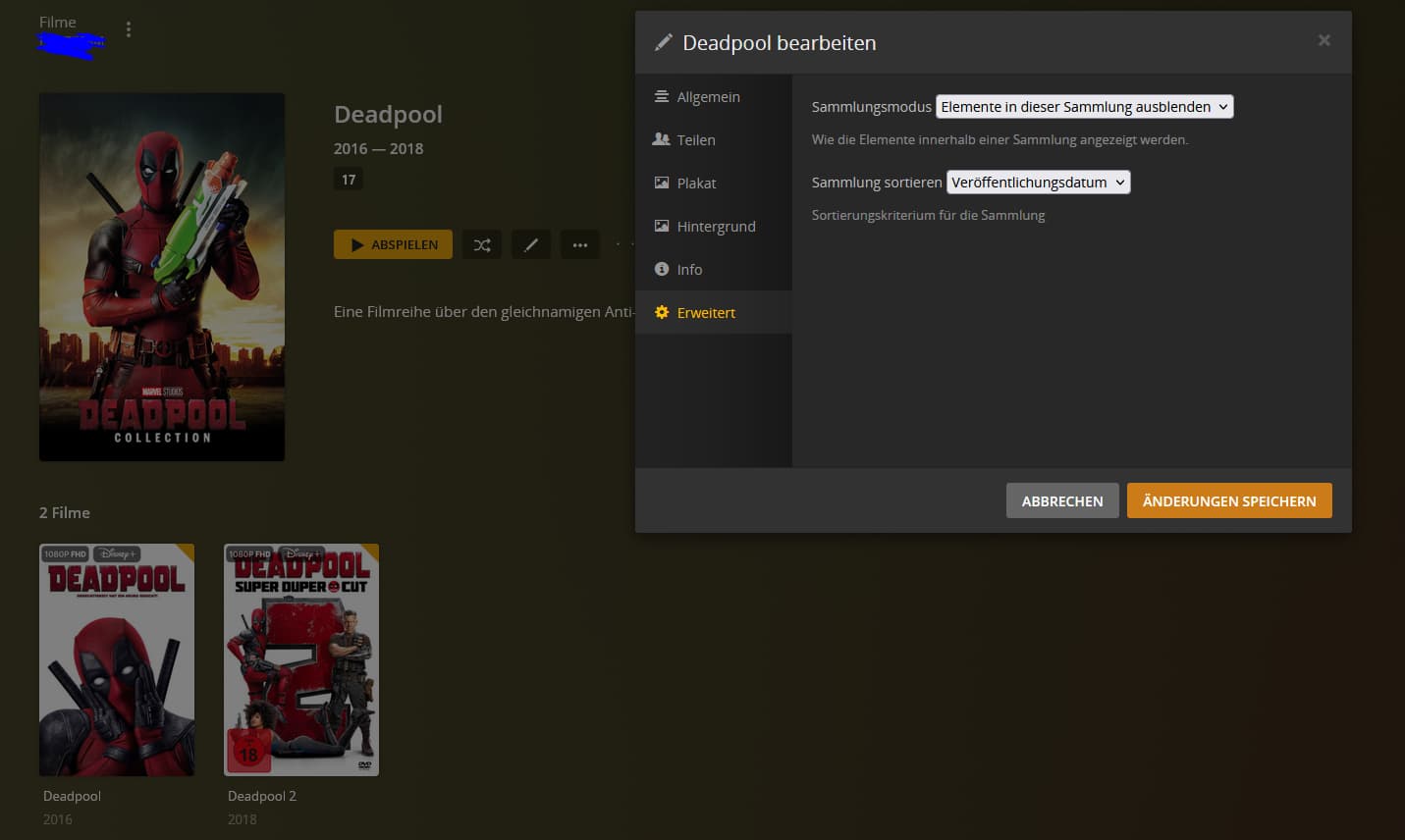
Task: Click the Hintergrund image icon
Action: click(x=662, y=226)
